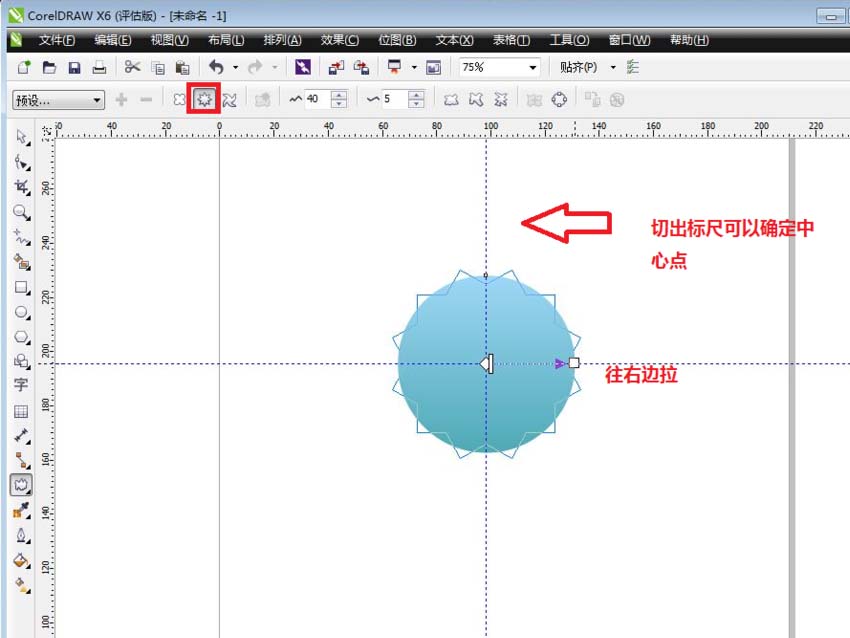Select the Push-pull distortion mode
Image resolution: width=850 pixels, height=638 pixels.
[181, 98]
